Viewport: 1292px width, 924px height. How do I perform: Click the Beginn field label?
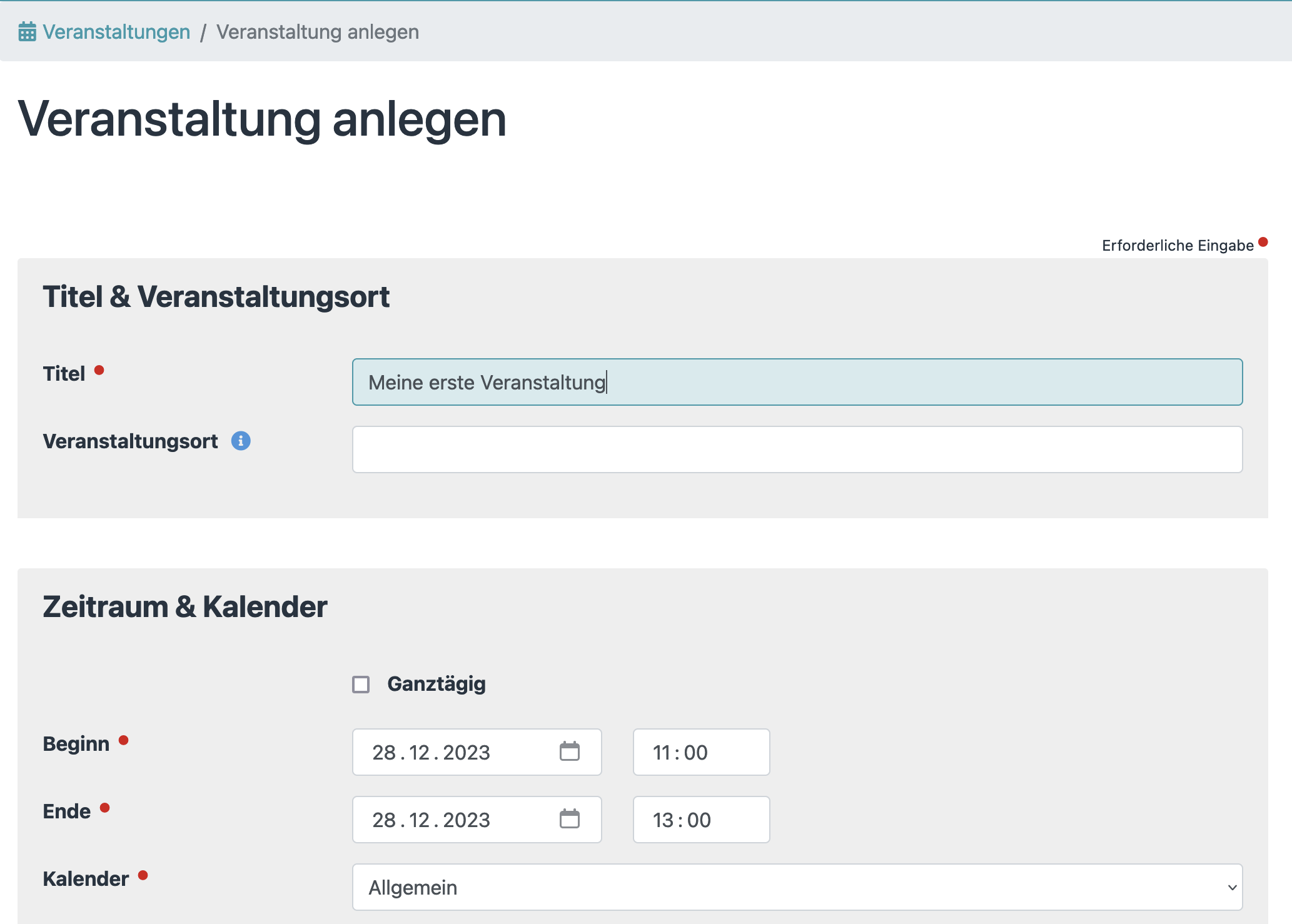coord(76,744)
